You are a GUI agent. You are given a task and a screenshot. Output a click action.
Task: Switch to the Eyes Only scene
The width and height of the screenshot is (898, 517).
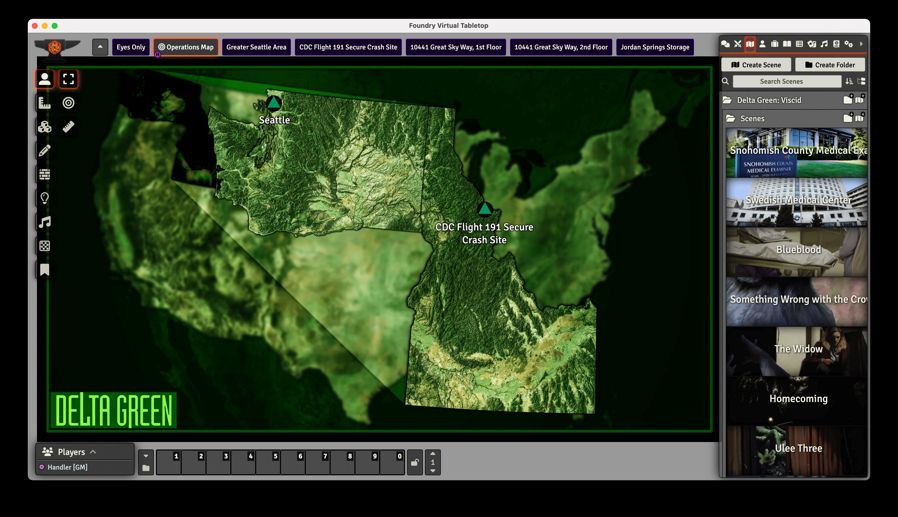point(131,47)
